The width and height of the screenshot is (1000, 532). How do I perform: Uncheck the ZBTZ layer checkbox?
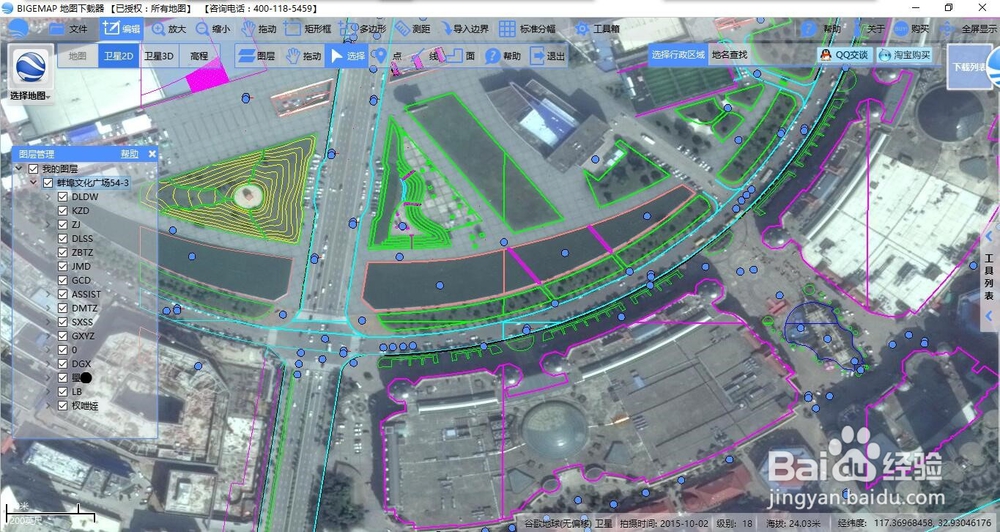coord(62,253)
